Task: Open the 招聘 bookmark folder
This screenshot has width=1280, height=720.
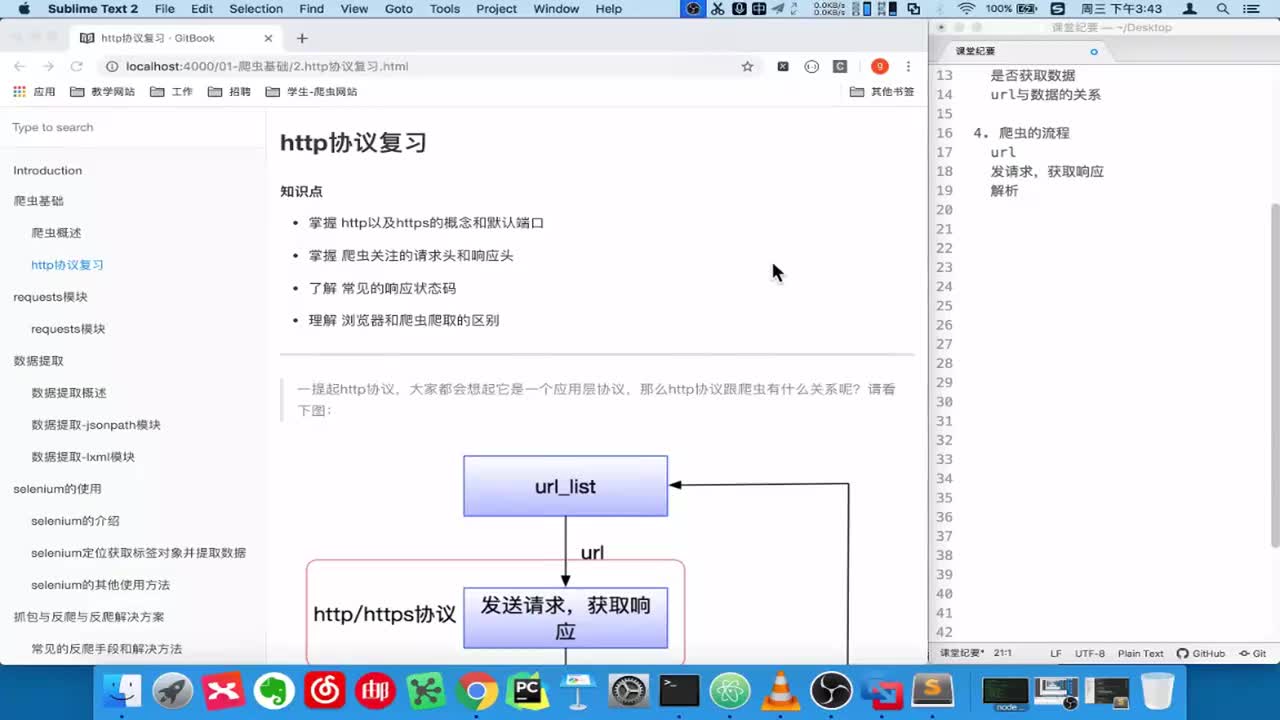Action: 229,91
